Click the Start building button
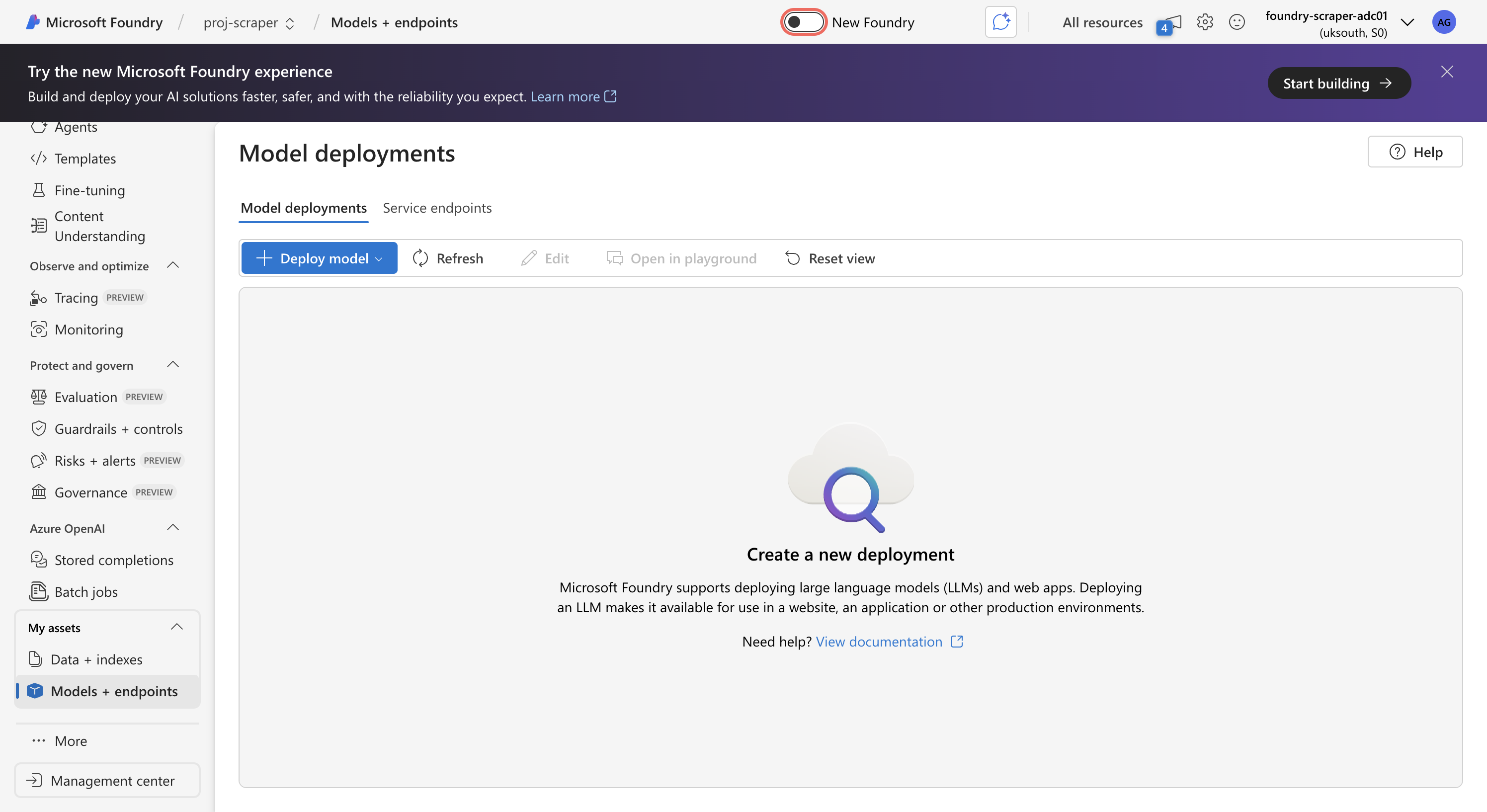This screenshot has width=1487, height=812. pyautogui.click(x=1338, y=83)
